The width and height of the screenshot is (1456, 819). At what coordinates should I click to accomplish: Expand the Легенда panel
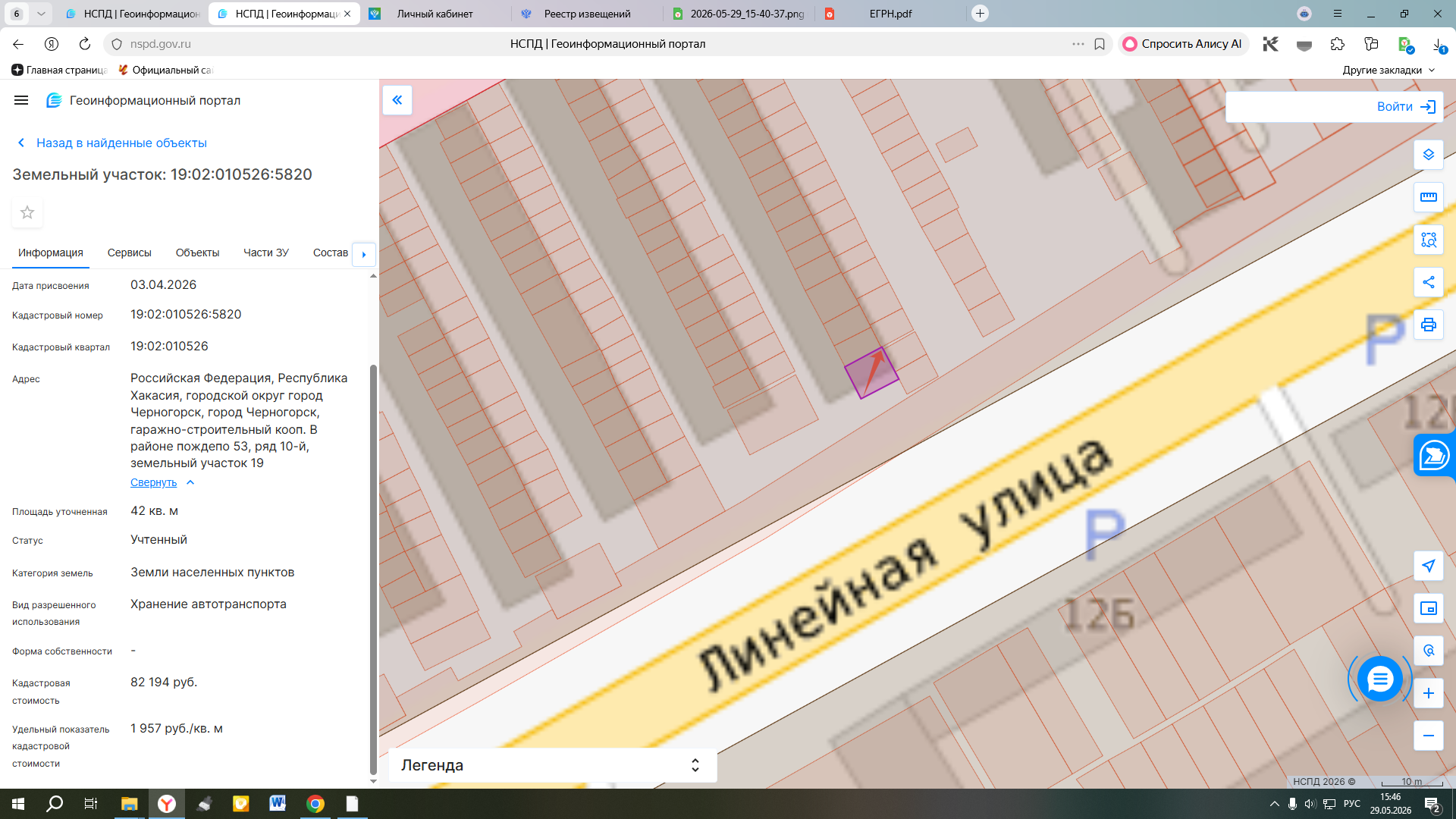(552, 765)
